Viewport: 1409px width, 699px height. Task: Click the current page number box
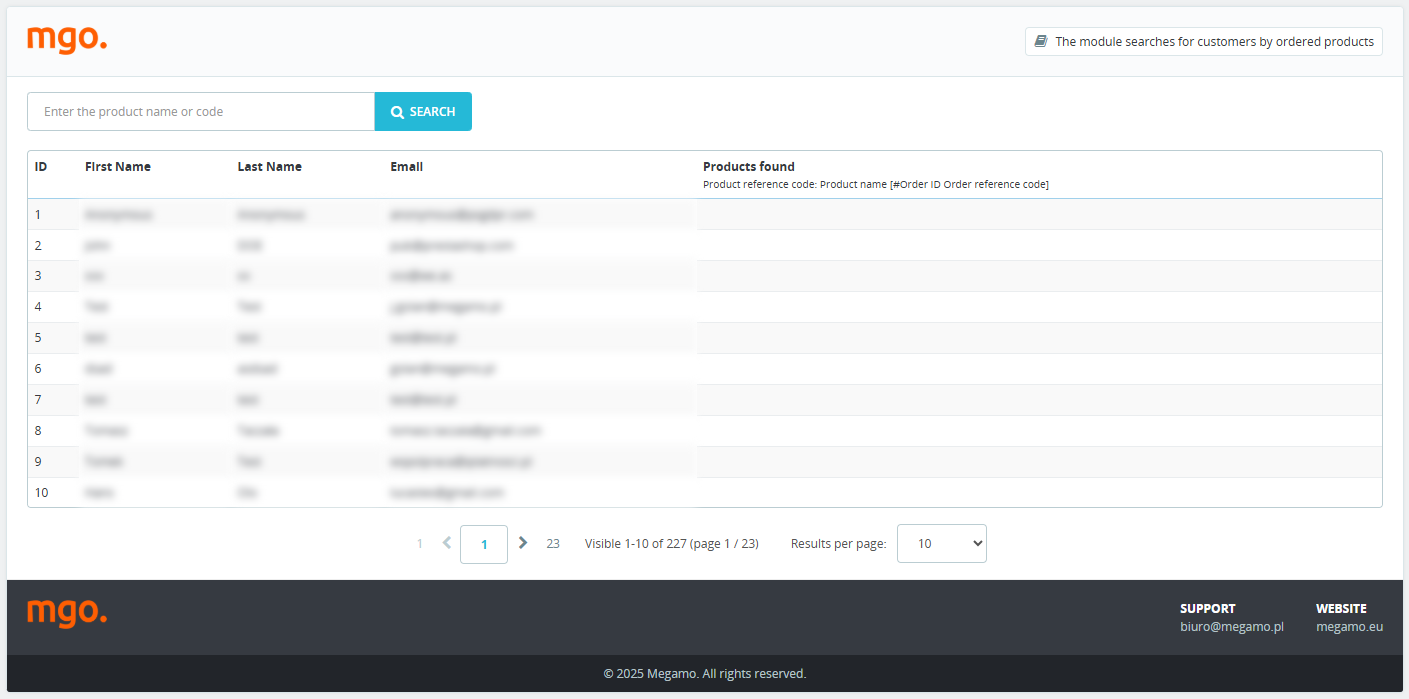point(484,544)
